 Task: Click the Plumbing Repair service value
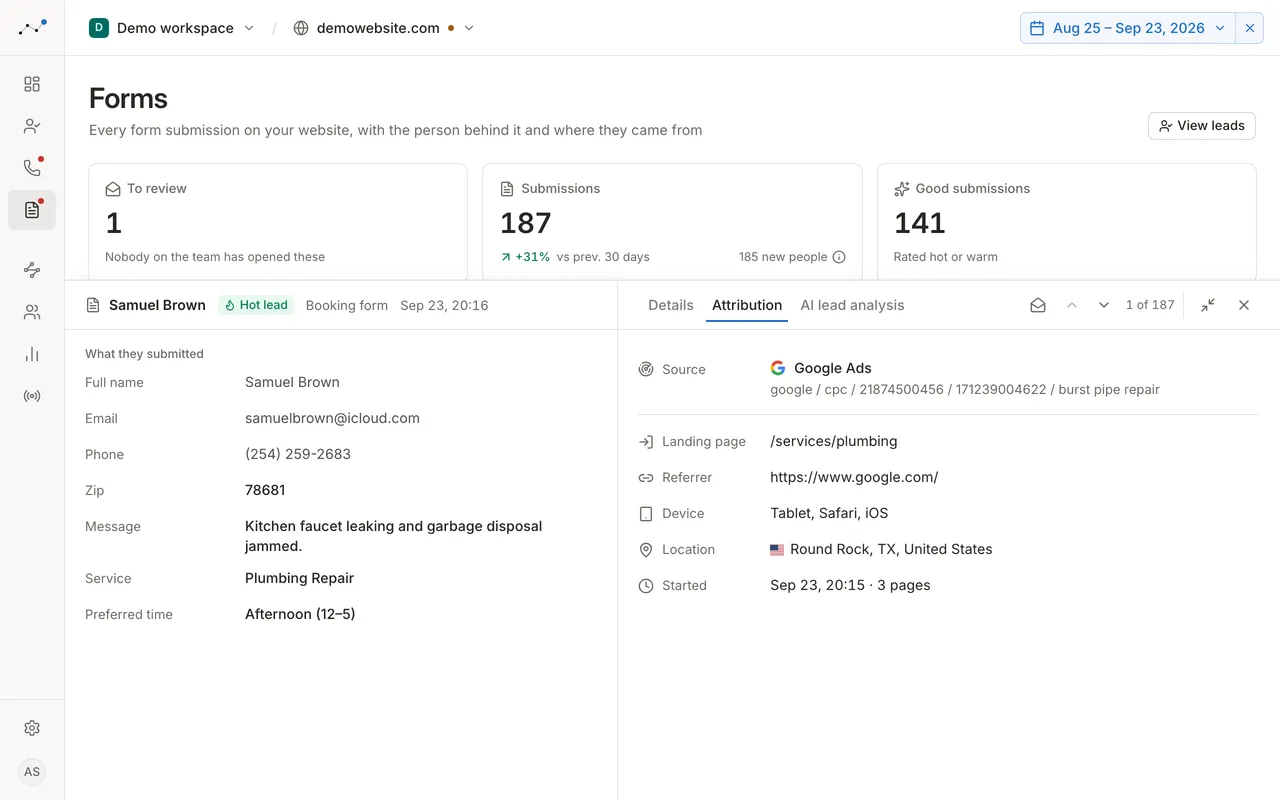tap(299, 578)
